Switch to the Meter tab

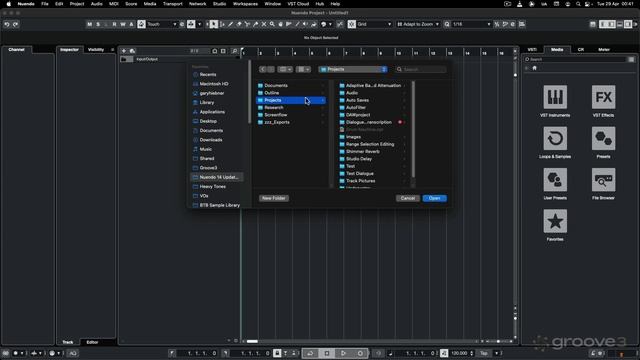[x=604, y=50]
